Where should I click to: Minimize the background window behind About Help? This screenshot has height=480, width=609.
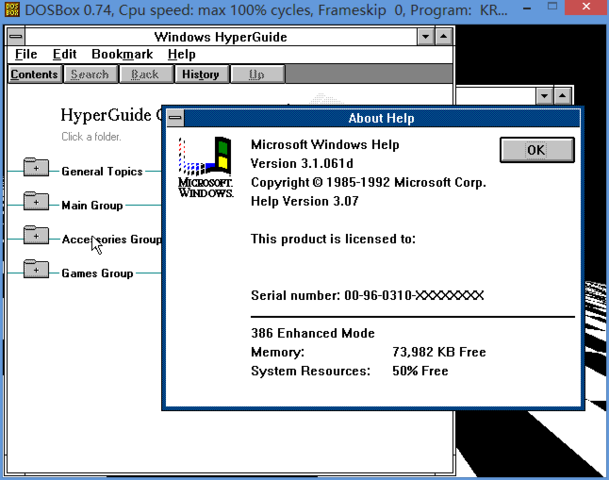click(544, 96)
